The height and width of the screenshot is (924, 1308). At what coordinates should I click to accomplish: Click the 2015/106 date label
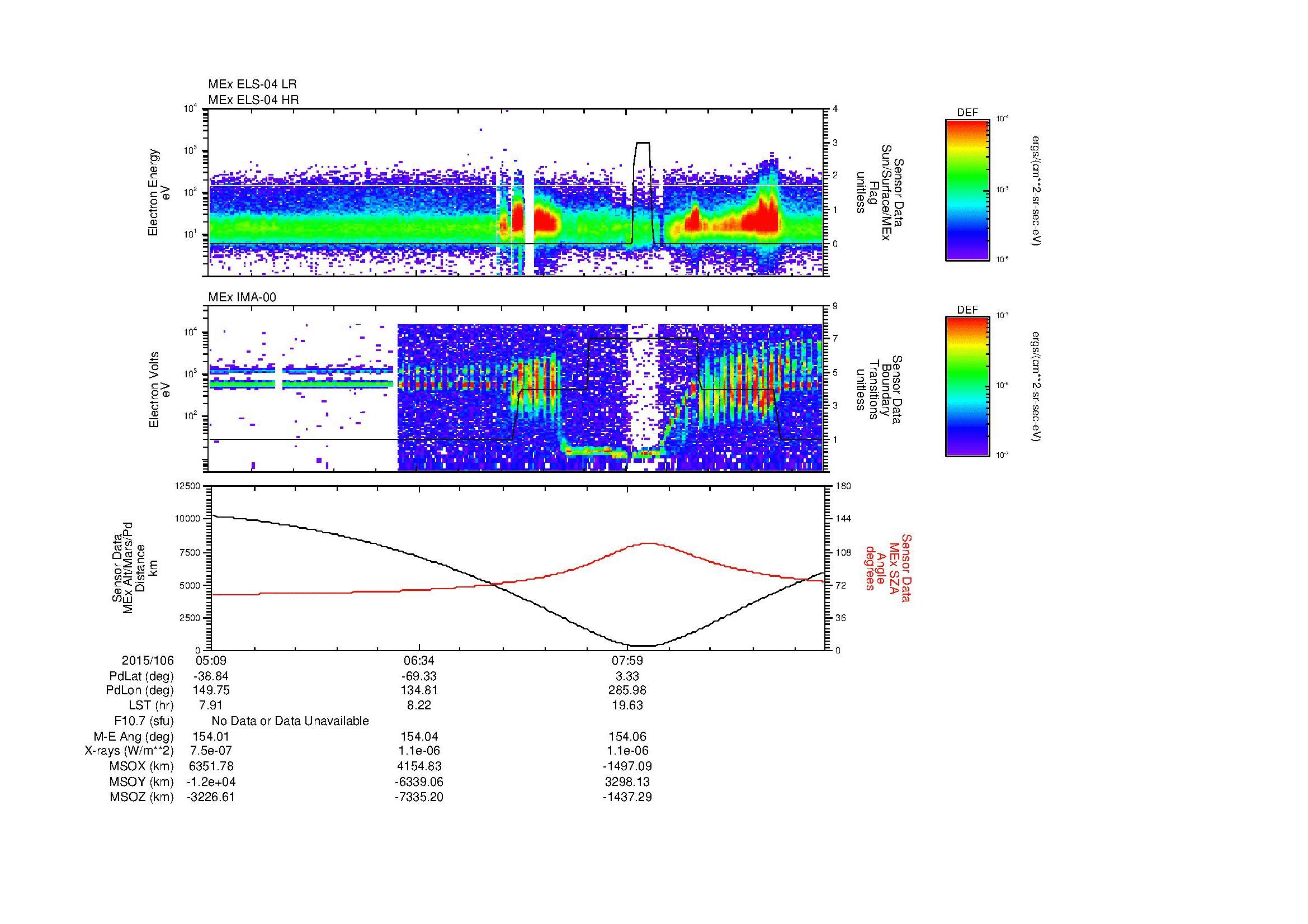pyautogui.click(x=148, y=660)
